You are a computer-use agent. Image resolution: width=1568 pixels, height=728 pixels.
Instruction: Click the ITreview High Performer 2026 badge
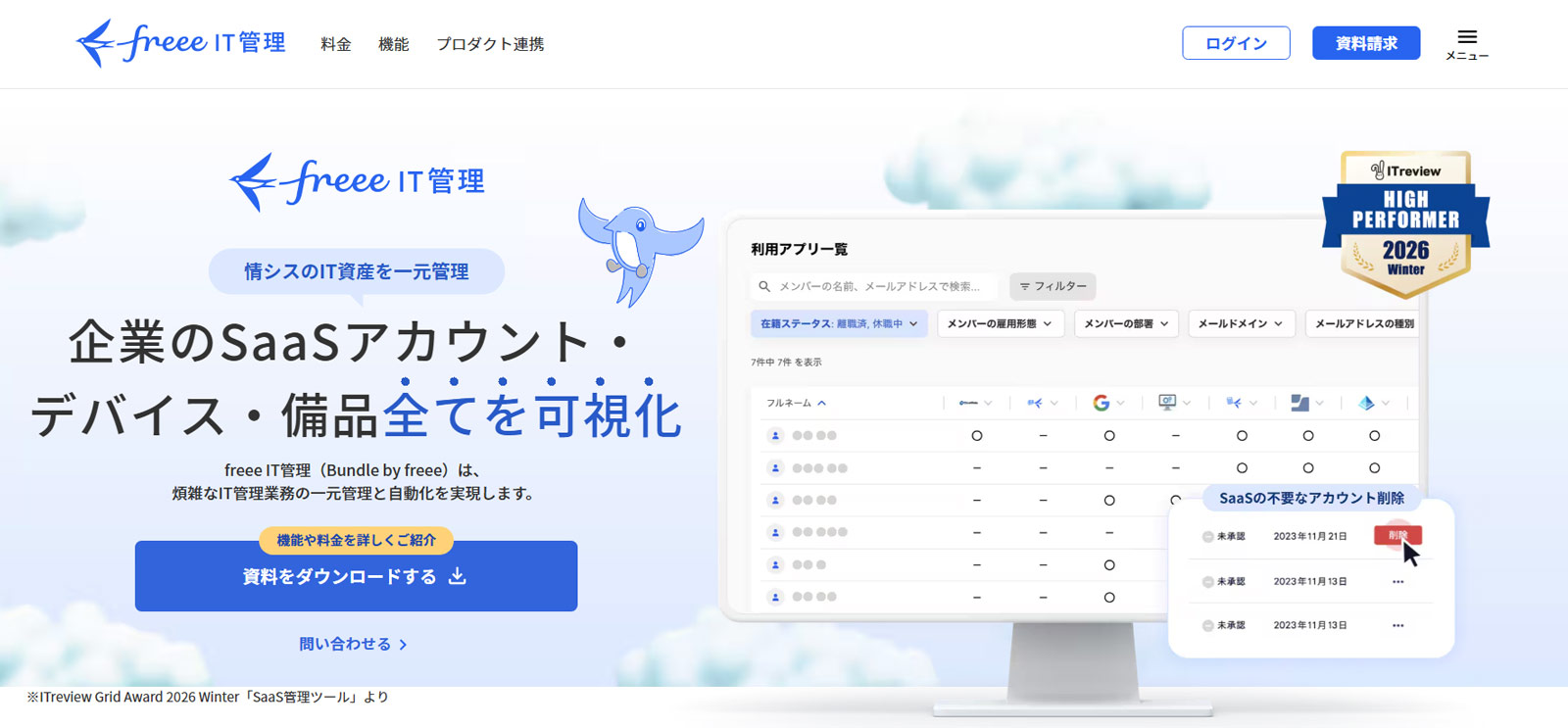[1405, 223]
